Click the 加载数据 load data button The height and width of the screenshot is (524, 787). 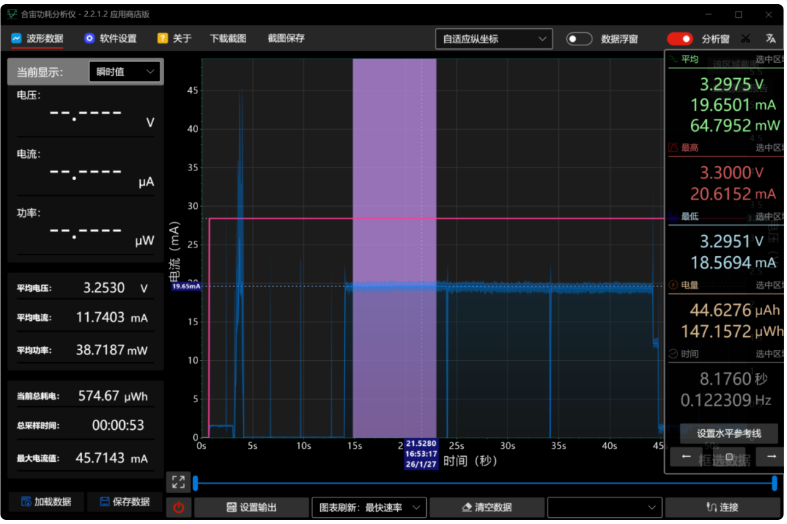46,501
